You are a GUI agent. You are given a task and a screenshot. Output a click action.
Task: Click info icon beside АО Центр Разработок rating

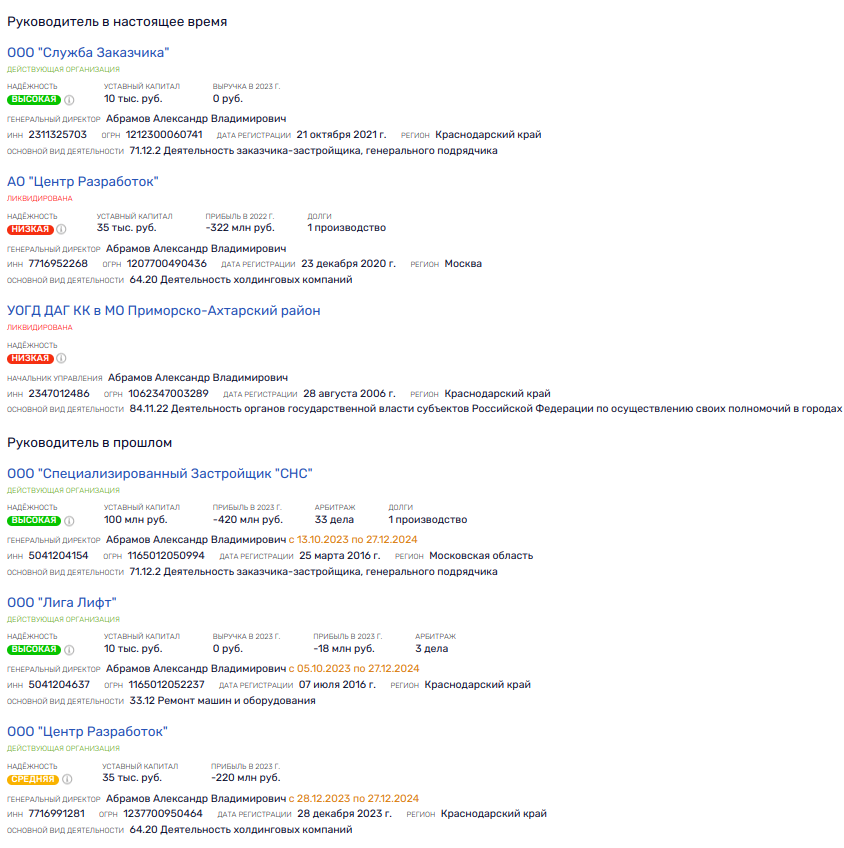(x=62, y=229)
